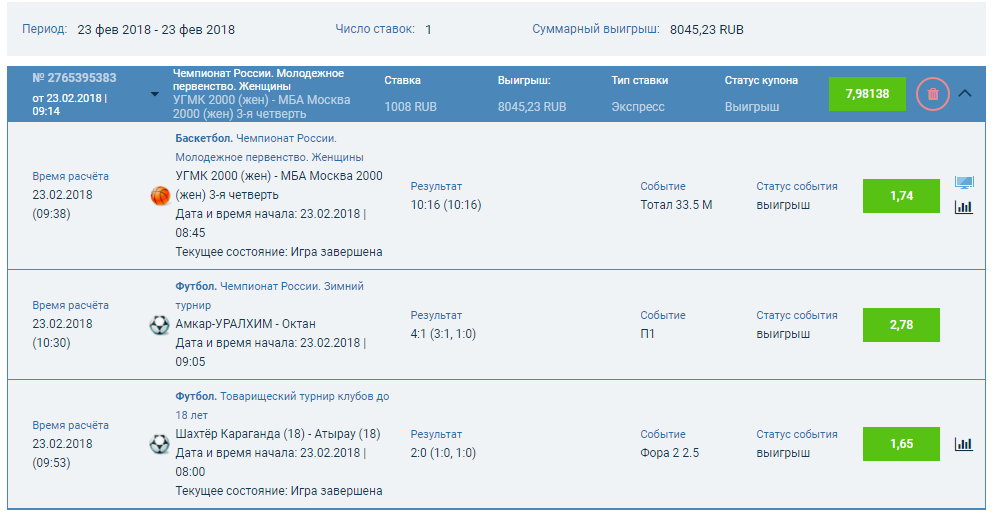This screenshot has height=513, width=1001.
Task: Click result 2:0 (1:0, 1:0)
Action: pos(443,452)
